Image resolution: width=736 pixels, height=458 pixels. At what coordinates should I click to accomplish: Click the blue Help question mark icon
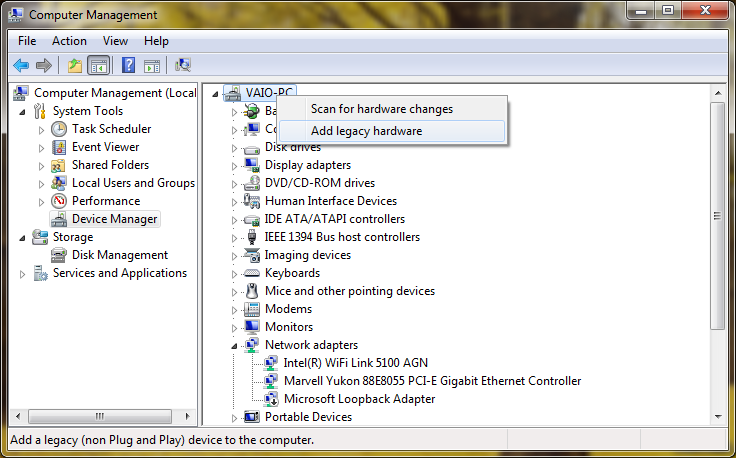128,65
